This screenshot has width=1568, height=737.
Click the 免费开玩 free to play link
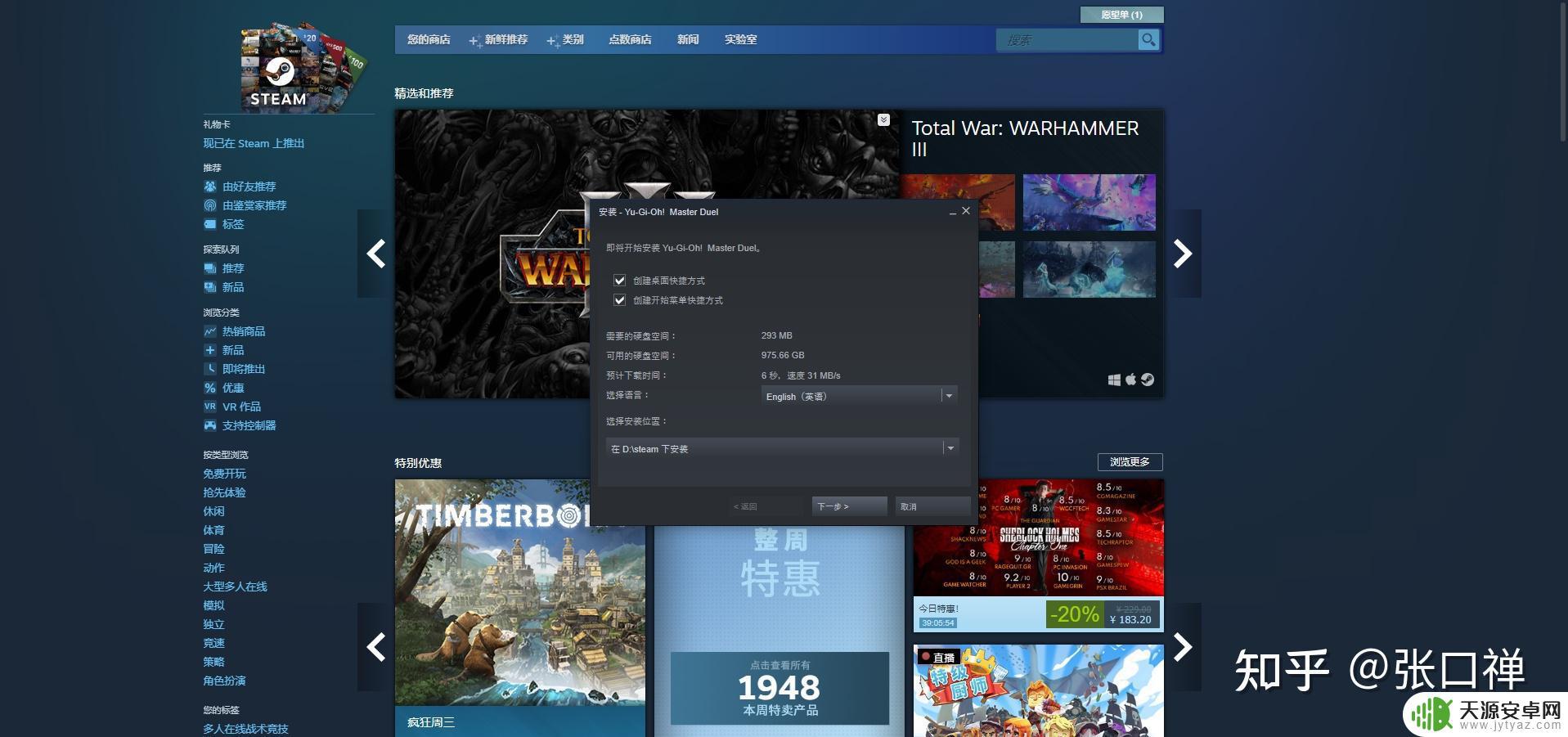click(224, 474)
